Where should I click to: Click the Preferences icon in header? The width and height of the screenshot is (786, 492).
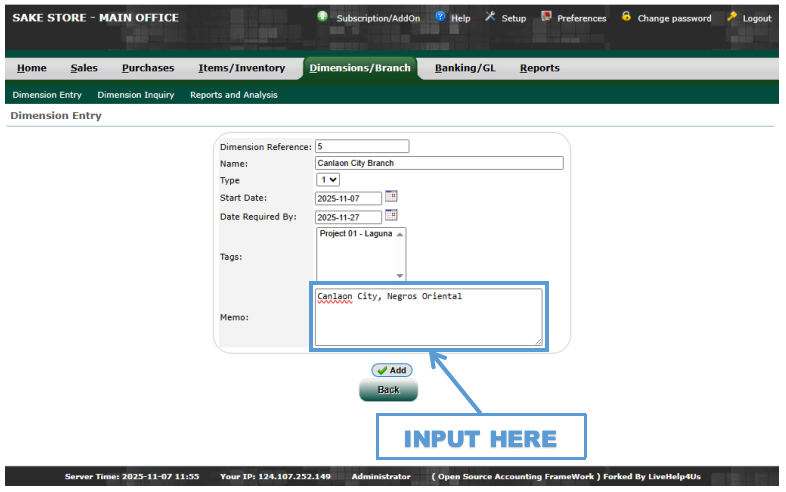pyautogui.click(x=546, y=17)
